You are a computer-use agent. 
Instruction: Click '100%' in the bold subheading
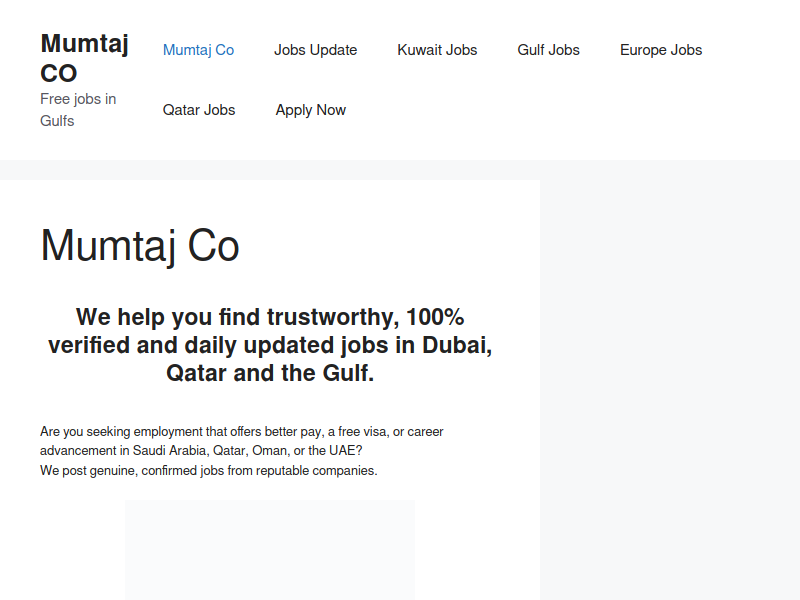(x=435, y=317)
